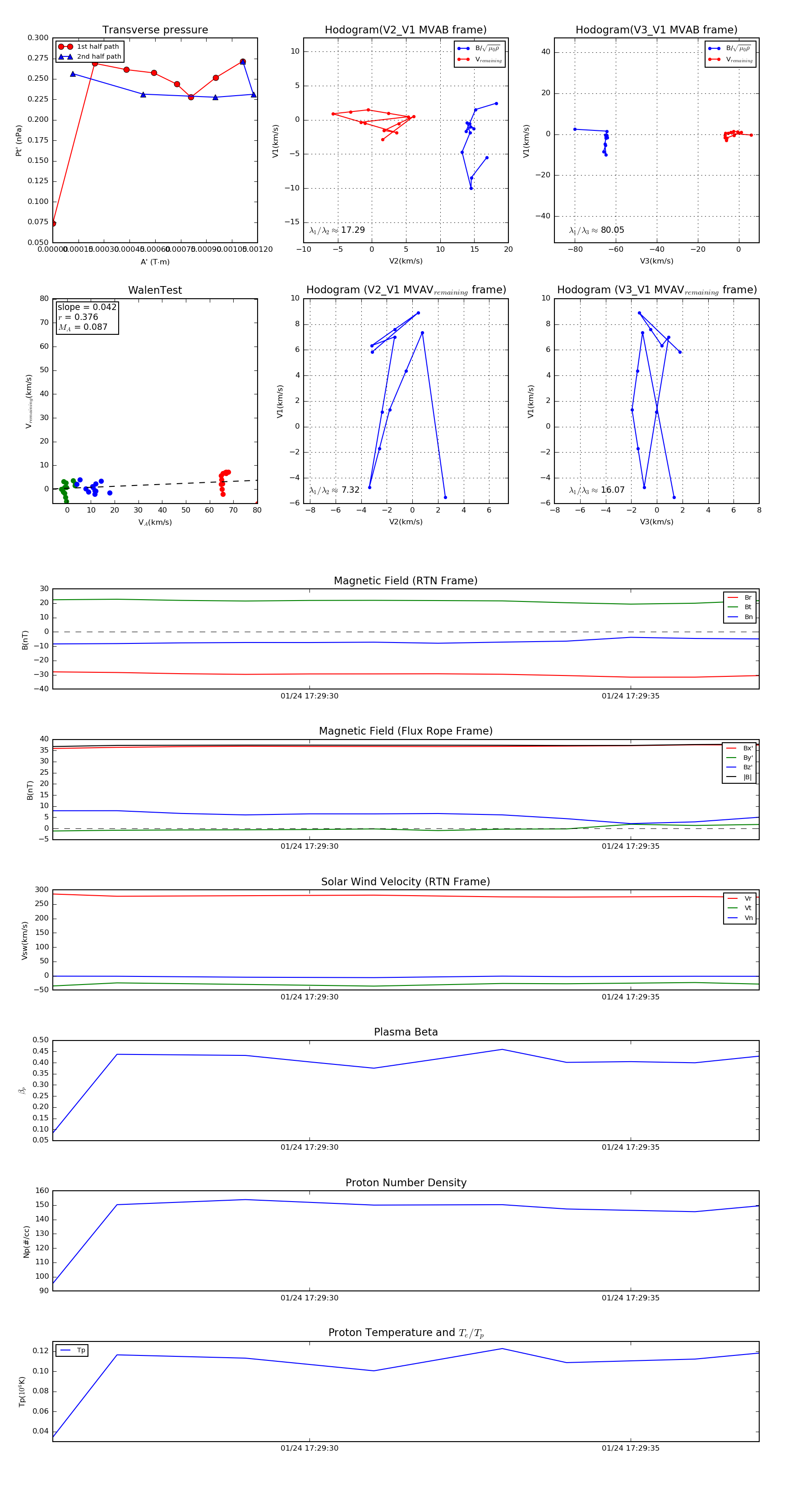The width and height of the screenshot is (812, 1489).
Task: Click the 'Bz'' legend entry
Action: (x=739, y=767)
